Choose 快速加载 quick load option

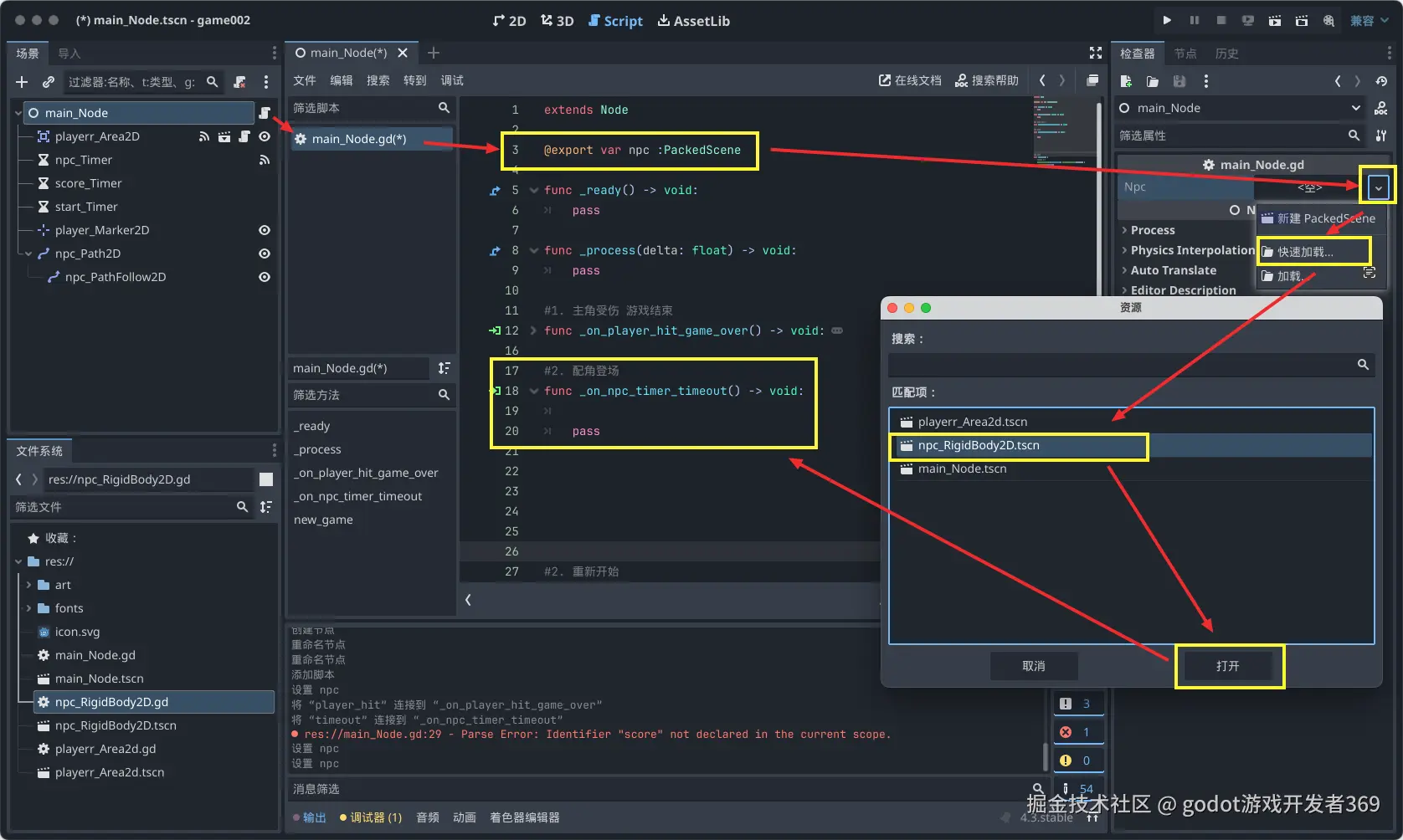click(1313, 251)
